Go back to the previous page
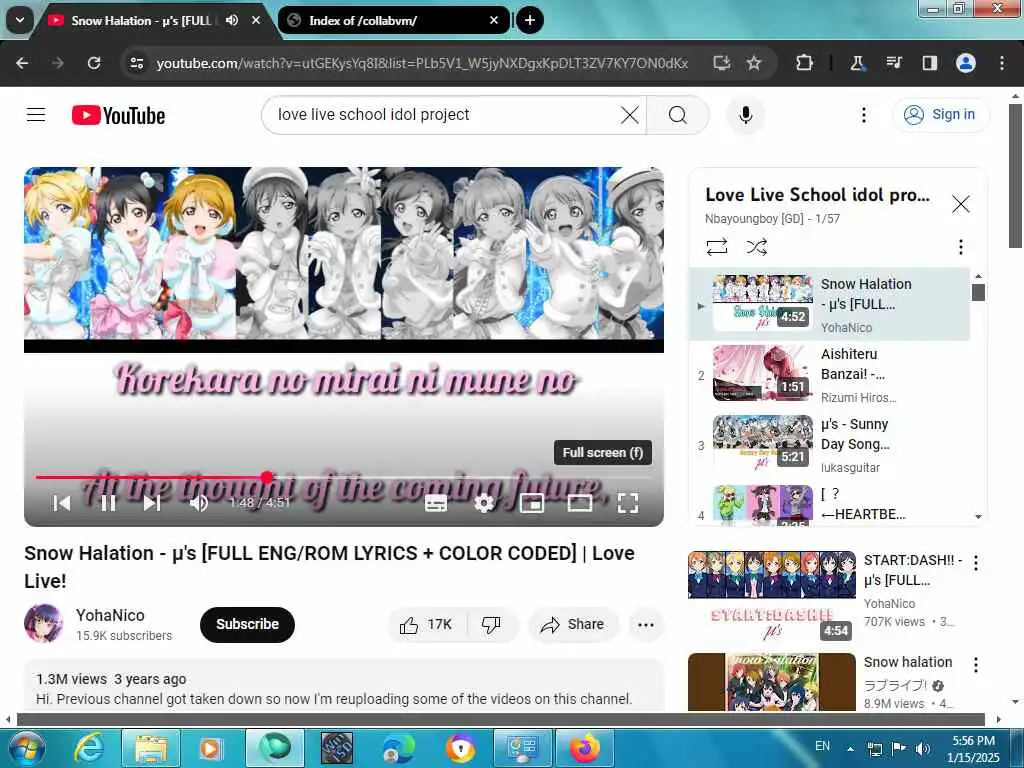Viewport: 1024px width, 768px height. (x=22, y=63)
